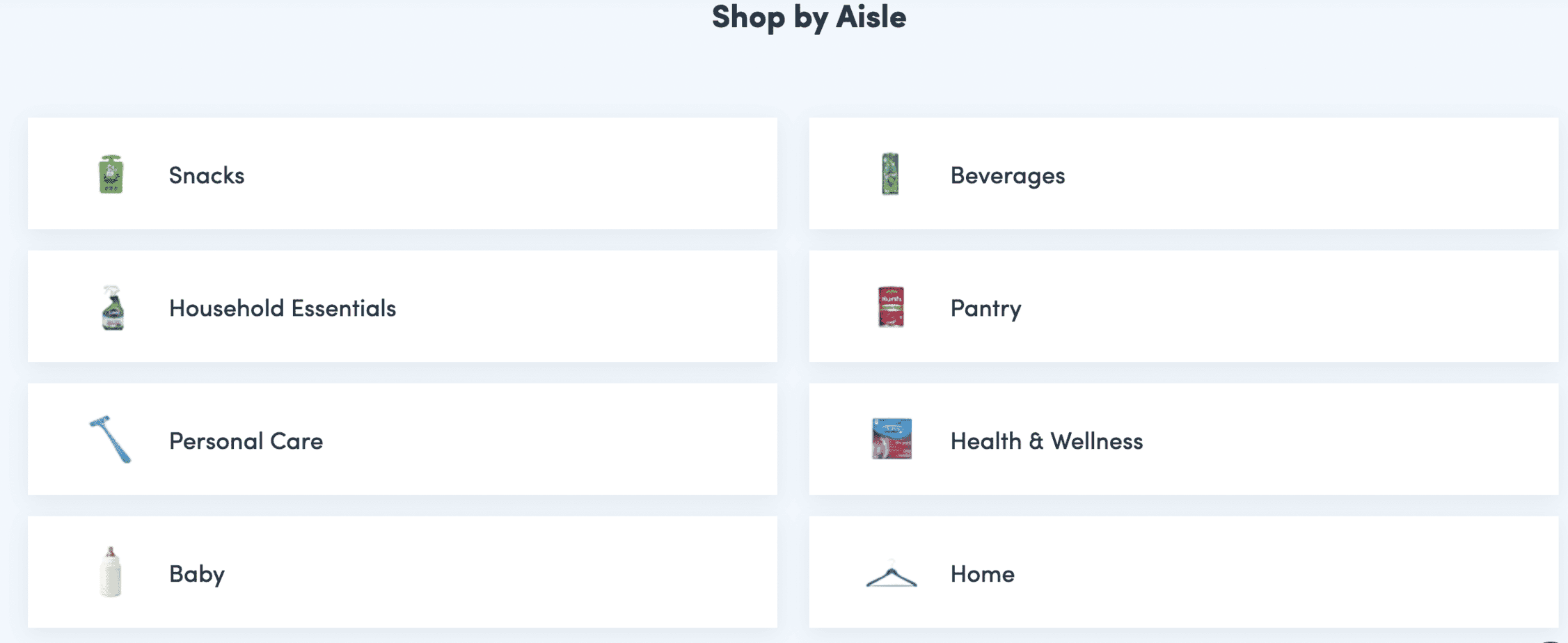Click empty area of Snacks card
The height and width of the screenshot is (643, 1568).
(522, 174)
